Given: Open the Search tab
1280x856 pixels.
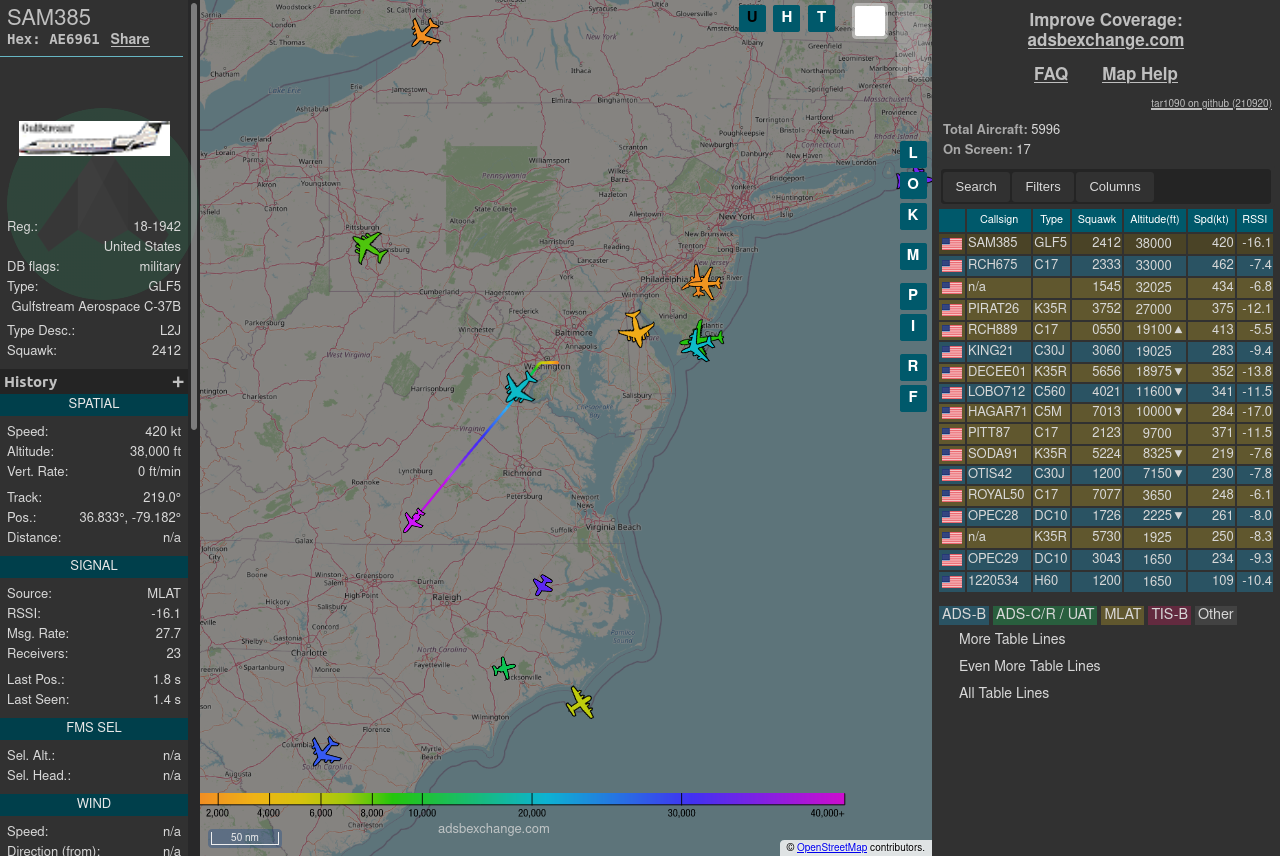Looking at the screenshot, I should point(976,187).
